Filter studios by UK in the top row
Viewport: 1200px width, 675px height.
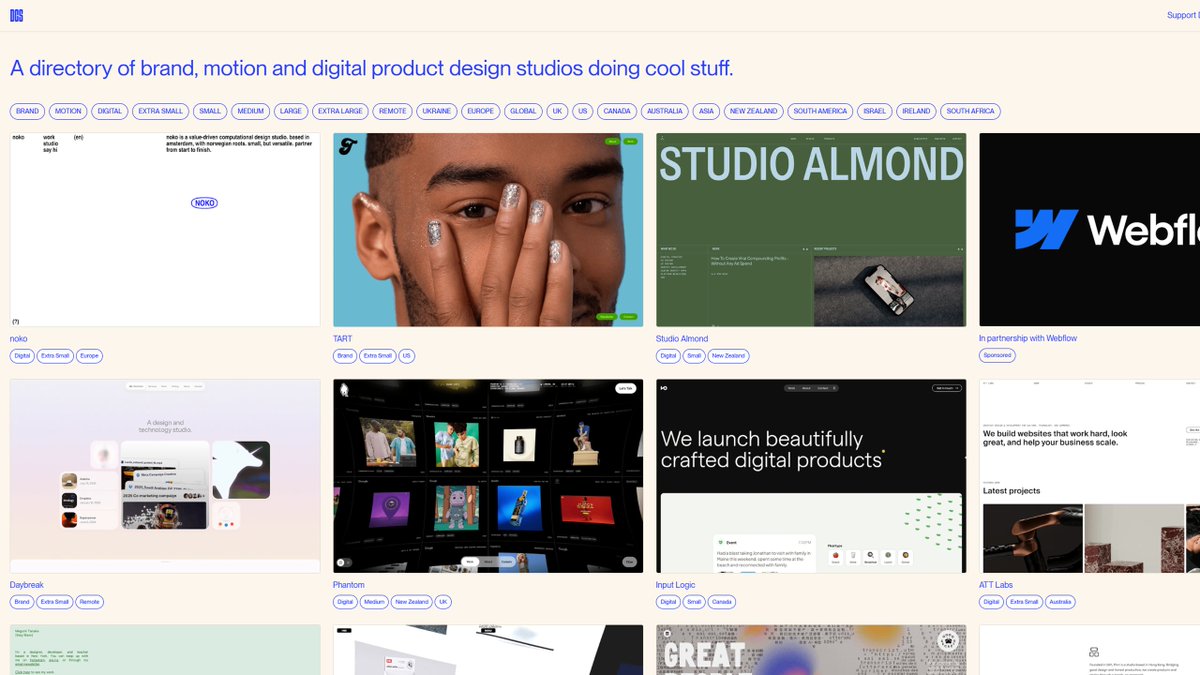pos(558,111)
